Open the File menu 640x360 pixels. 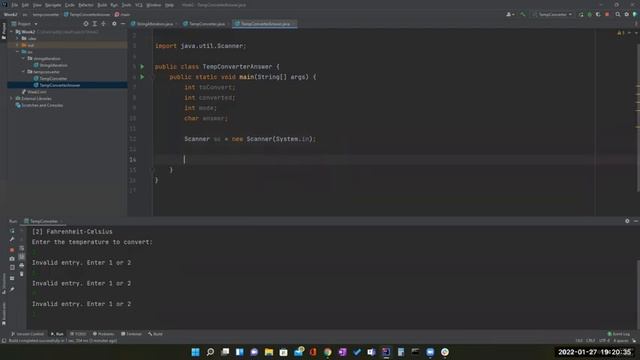15,5
